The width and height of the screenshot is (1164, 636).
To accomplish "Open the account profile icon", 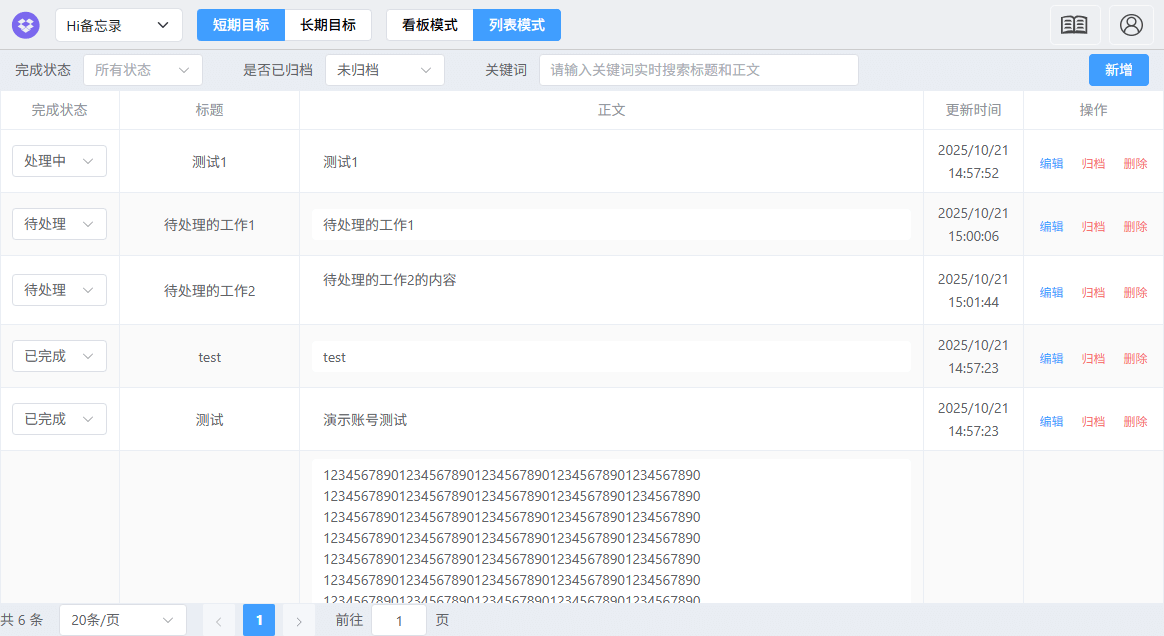I will click(1131, 25).
